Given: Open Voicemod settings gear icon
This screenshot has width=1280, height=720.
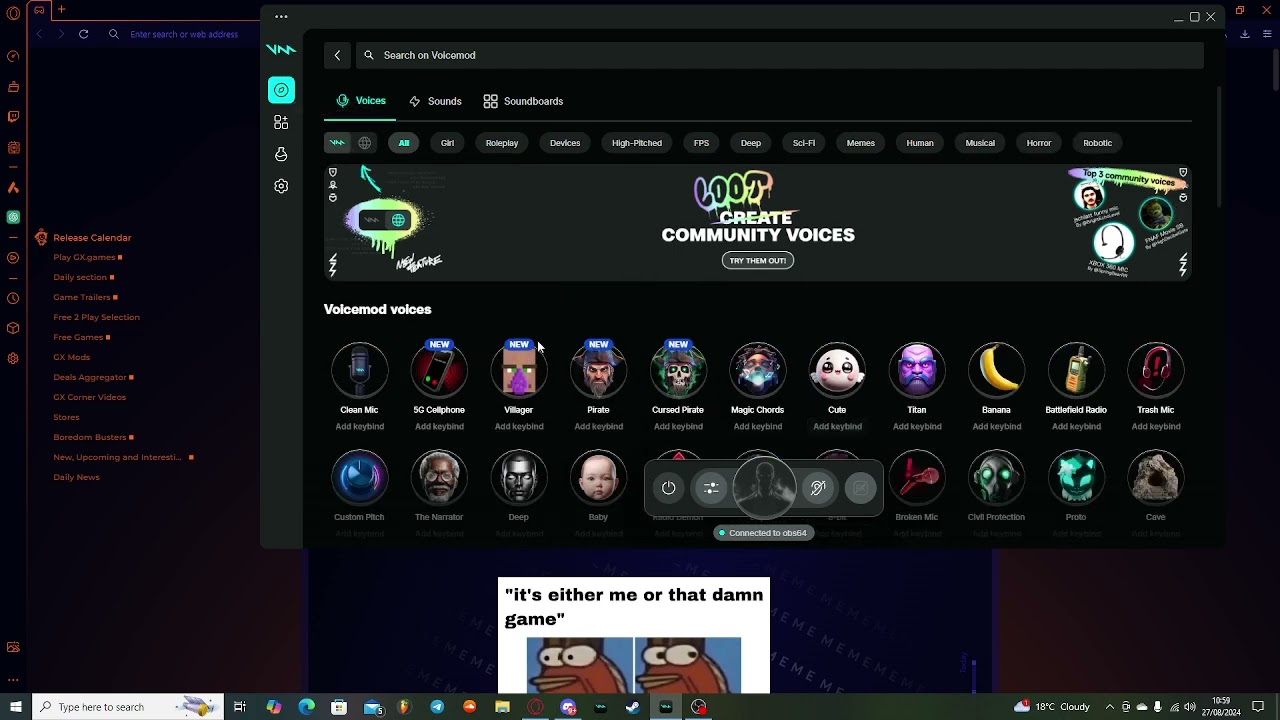Looking at the screenshot, I should [281, 186].
